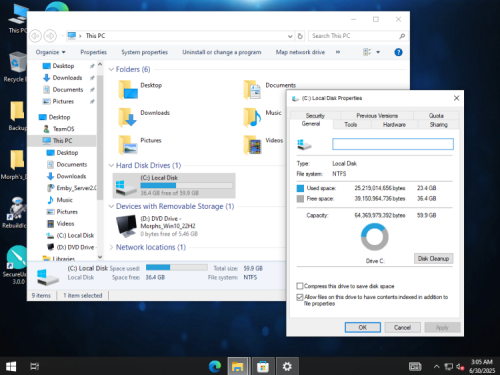The image size is (500, 375).
Task: Click the volume icon in system tray
Action: pos(460,367)
